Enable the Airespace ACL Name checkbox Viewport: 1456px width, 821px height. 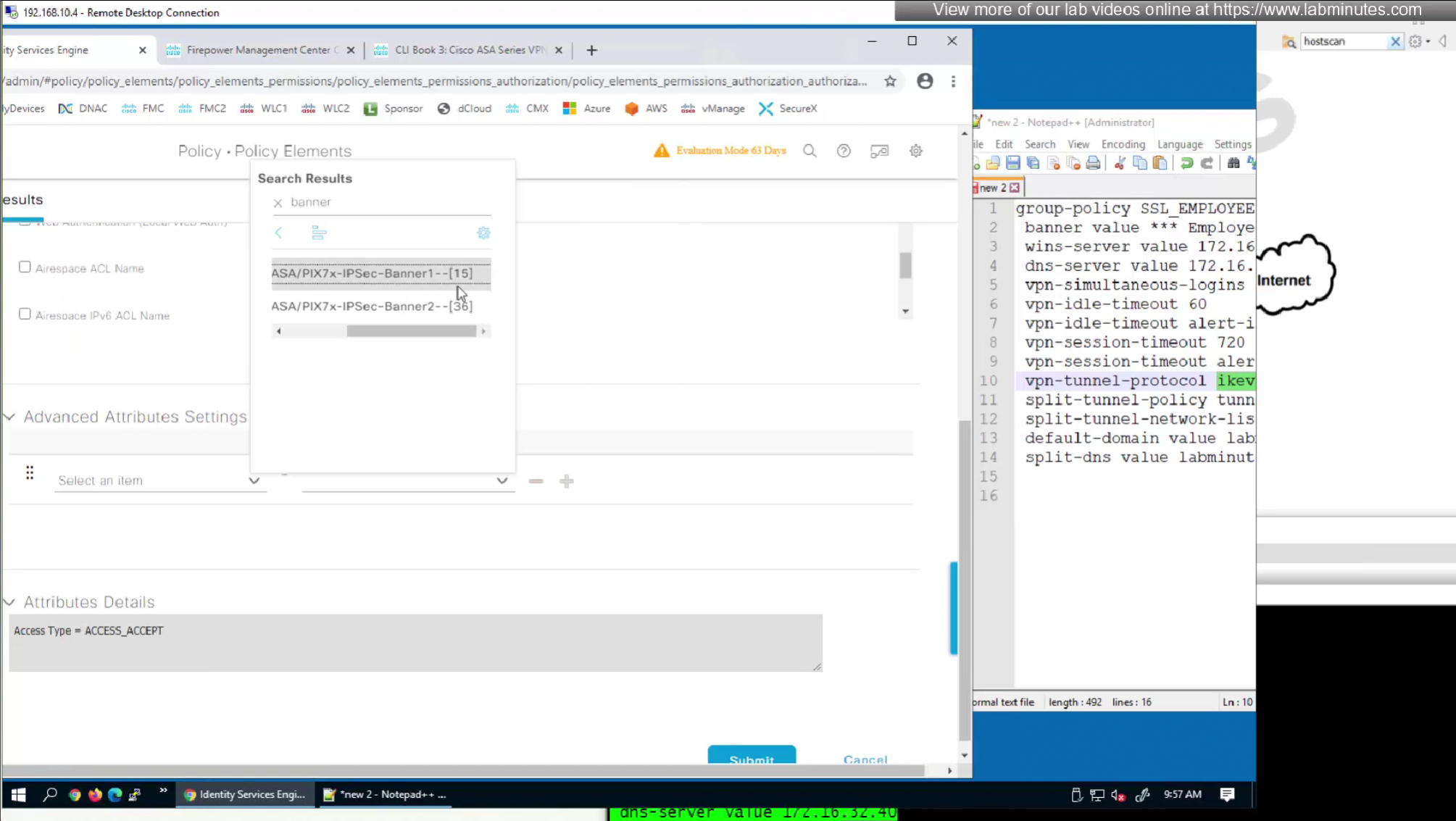pyautogui.click(x=25, y=267)
